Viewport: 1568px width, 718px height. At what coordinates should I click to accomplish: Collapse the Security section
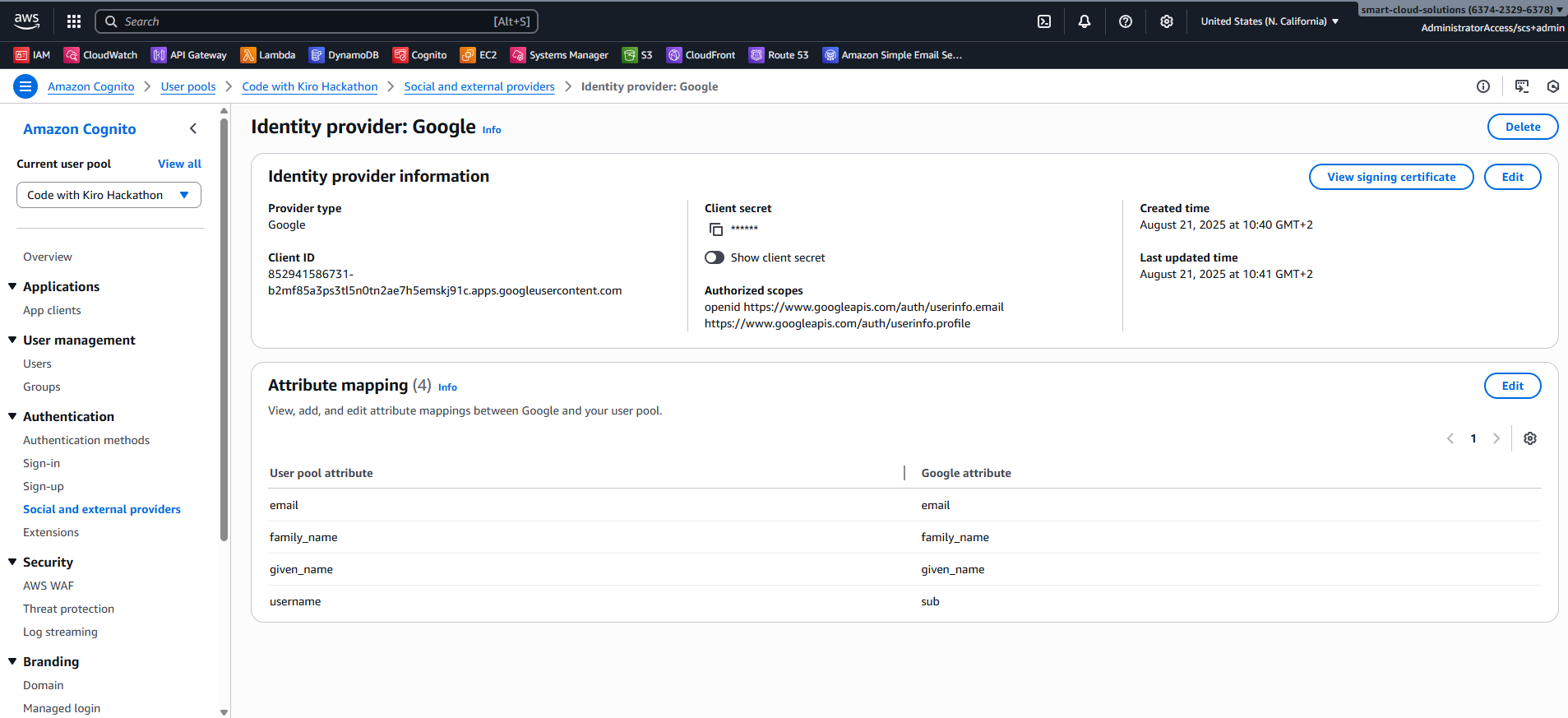[x=12, y=562]
